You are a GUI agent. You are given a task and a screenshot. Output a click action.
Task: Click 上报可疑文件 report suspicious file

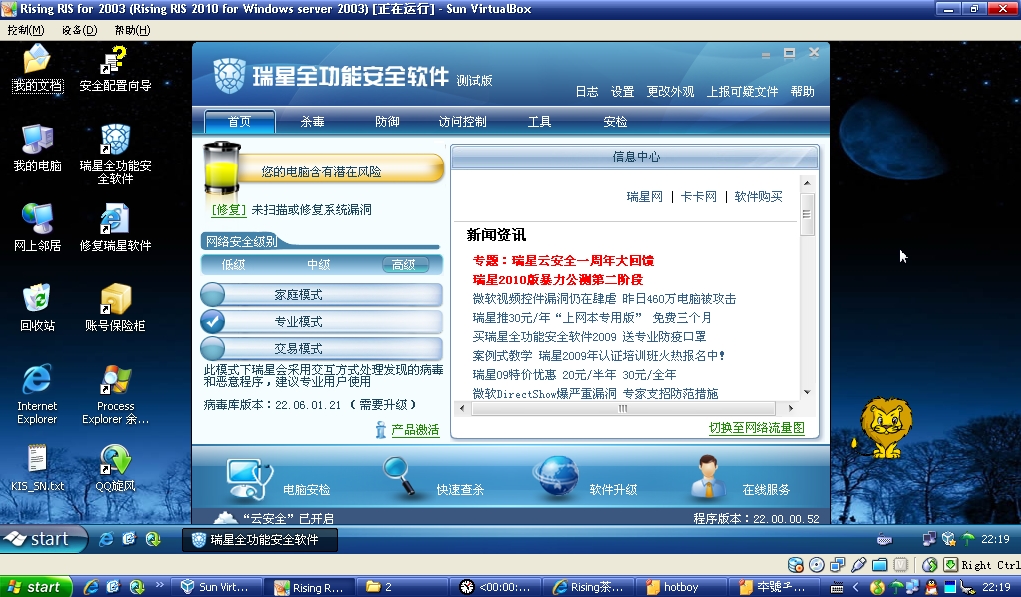742,92
